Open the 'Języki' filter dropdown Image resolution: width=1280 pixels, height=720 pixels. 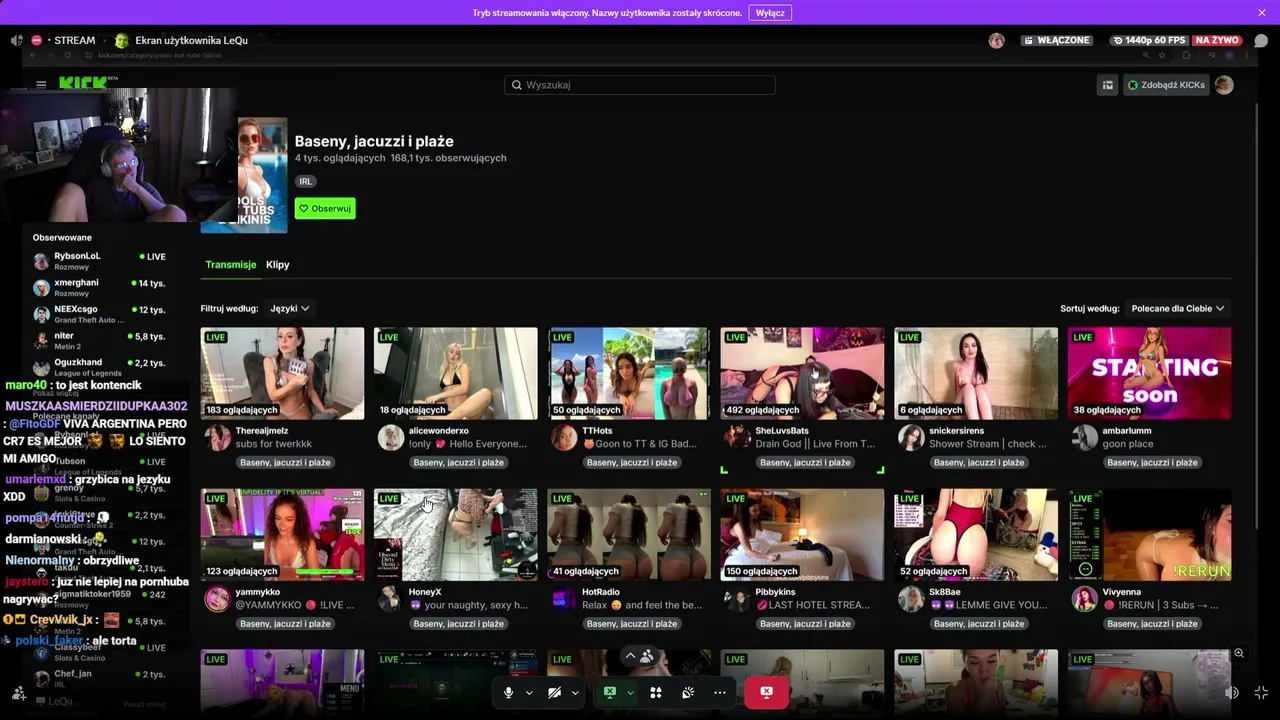point(289,309)
